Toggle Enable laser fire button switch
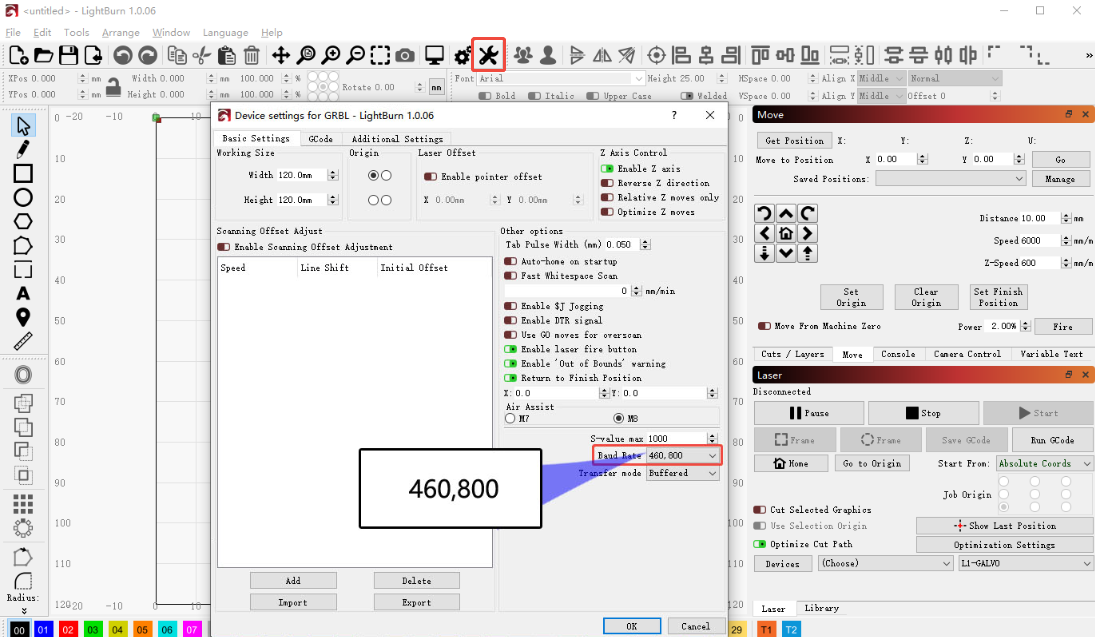The width and height of the screenshot is (1095, 637). (x=510, y=349)
